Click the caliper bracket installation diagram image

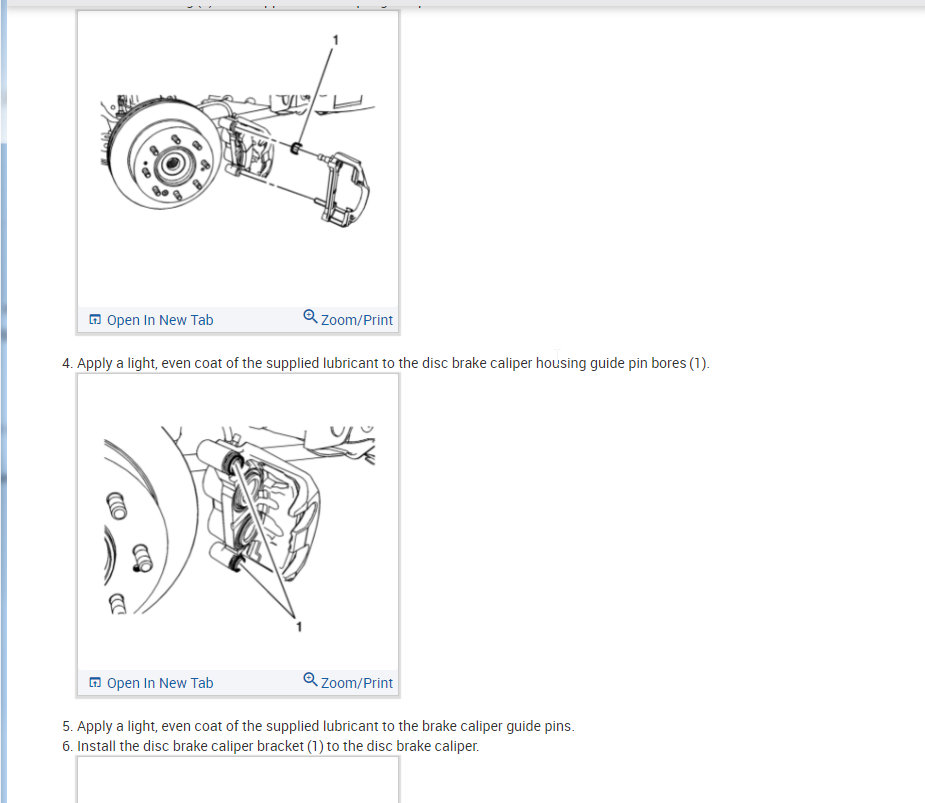pyautogui.click(x=238, y=159)
